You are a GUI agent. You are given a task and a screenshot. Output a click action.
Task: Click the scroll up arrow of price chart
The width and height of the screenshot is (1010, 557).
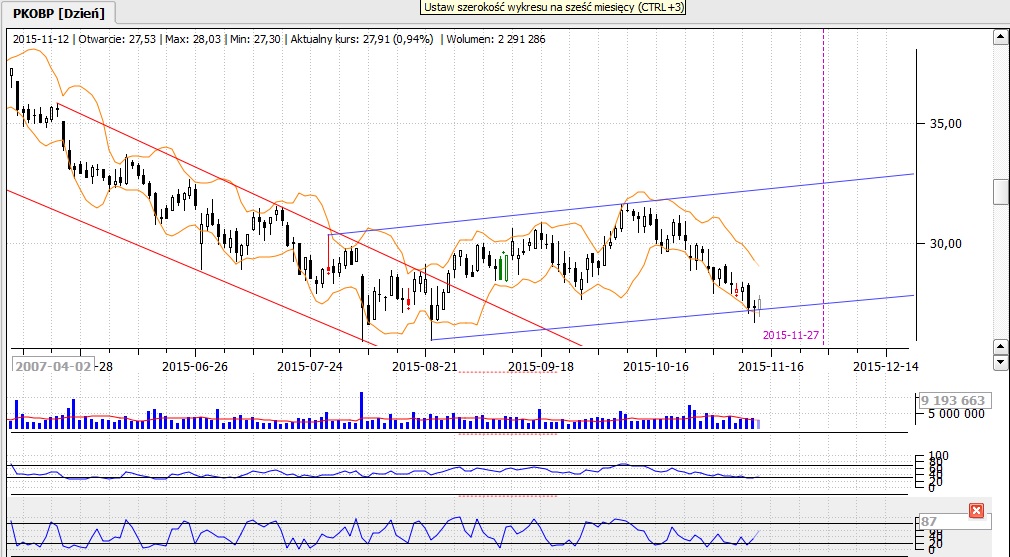(999, 38)
